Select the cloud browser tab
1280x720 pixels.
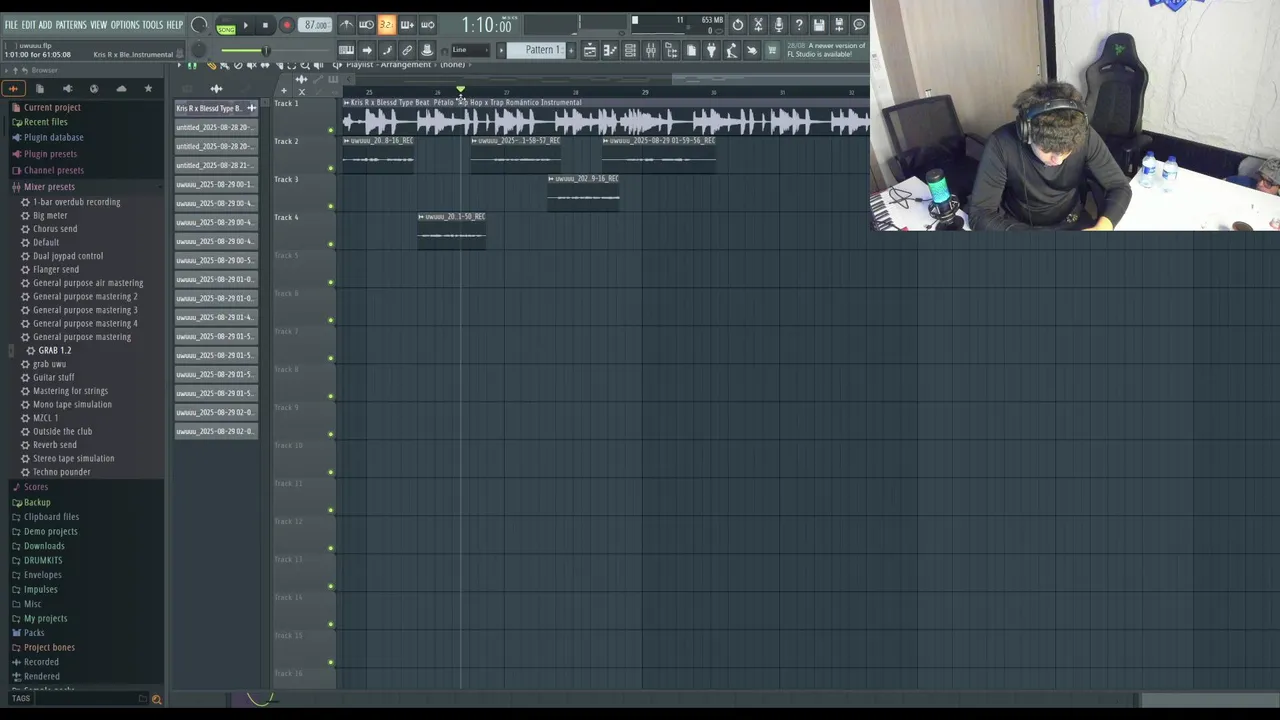tap(121, 88)
